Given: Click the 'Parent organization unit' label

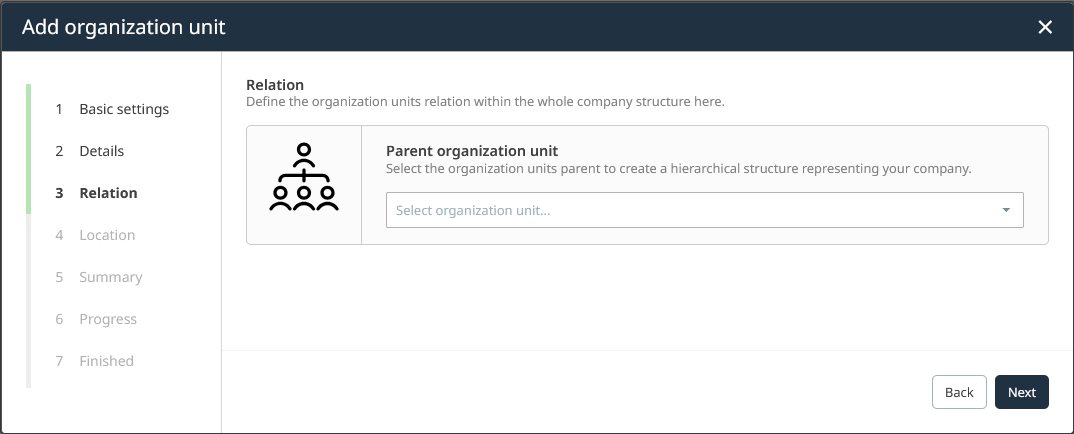Looking at the screenshot, I should [471, 151].
